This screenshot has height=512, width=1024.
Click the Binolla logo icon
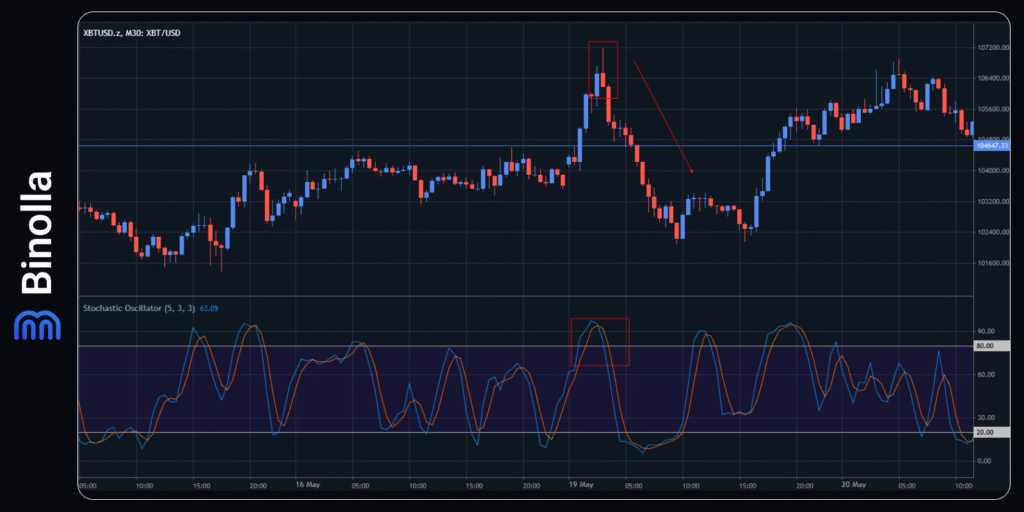[x=37, y=325]
